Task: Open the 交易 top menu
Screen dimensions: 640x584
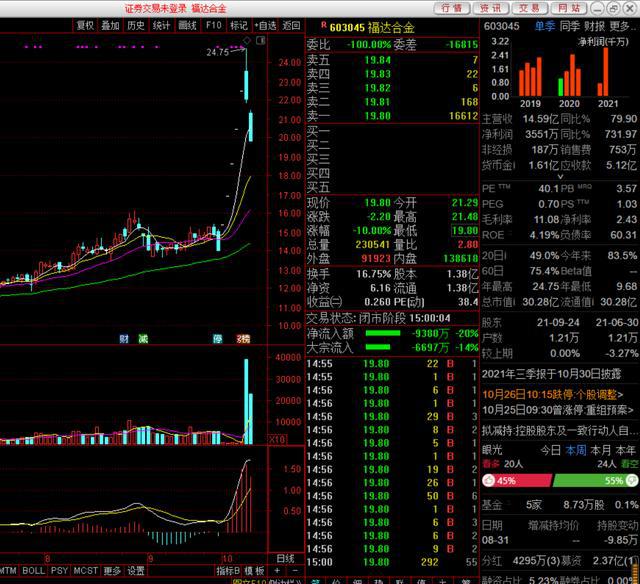Action: pos(529,8)
